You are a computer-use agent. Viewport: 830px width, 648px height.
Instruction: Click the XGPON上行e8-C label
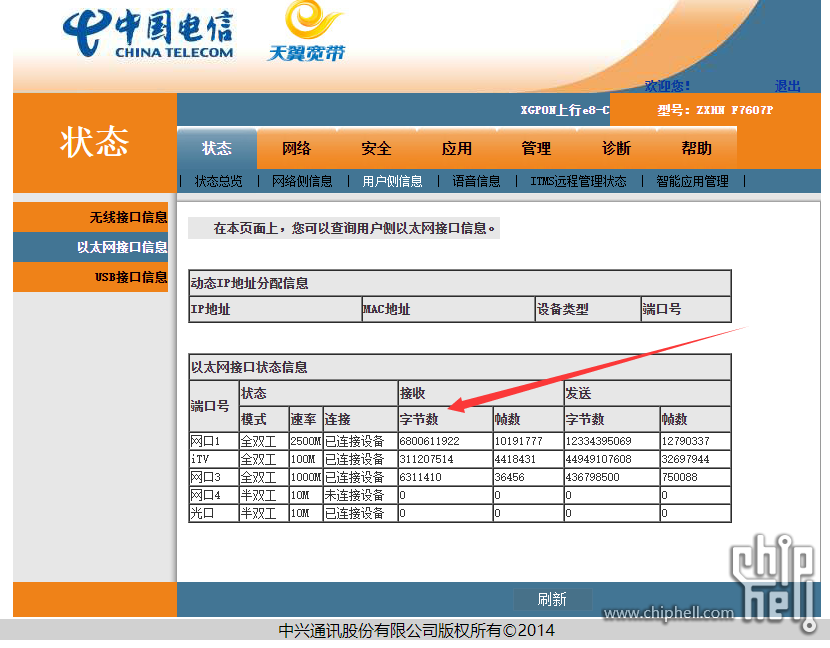point(564,110)
